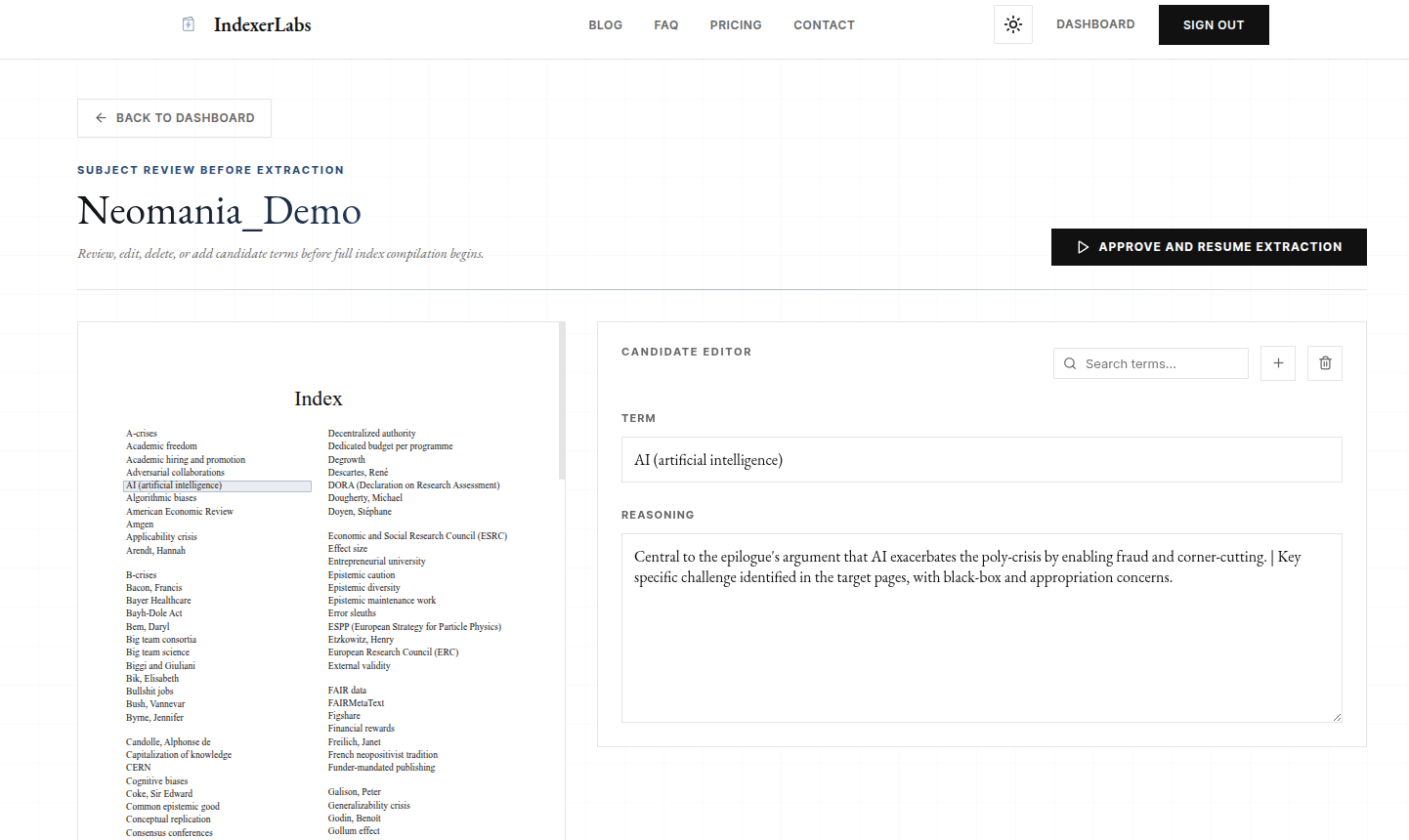Image resolution: width=1409 pixels, height=840 pixels.
Task: Select 'European Research Council (ERC)' entry
Action: tap(394, 652)
